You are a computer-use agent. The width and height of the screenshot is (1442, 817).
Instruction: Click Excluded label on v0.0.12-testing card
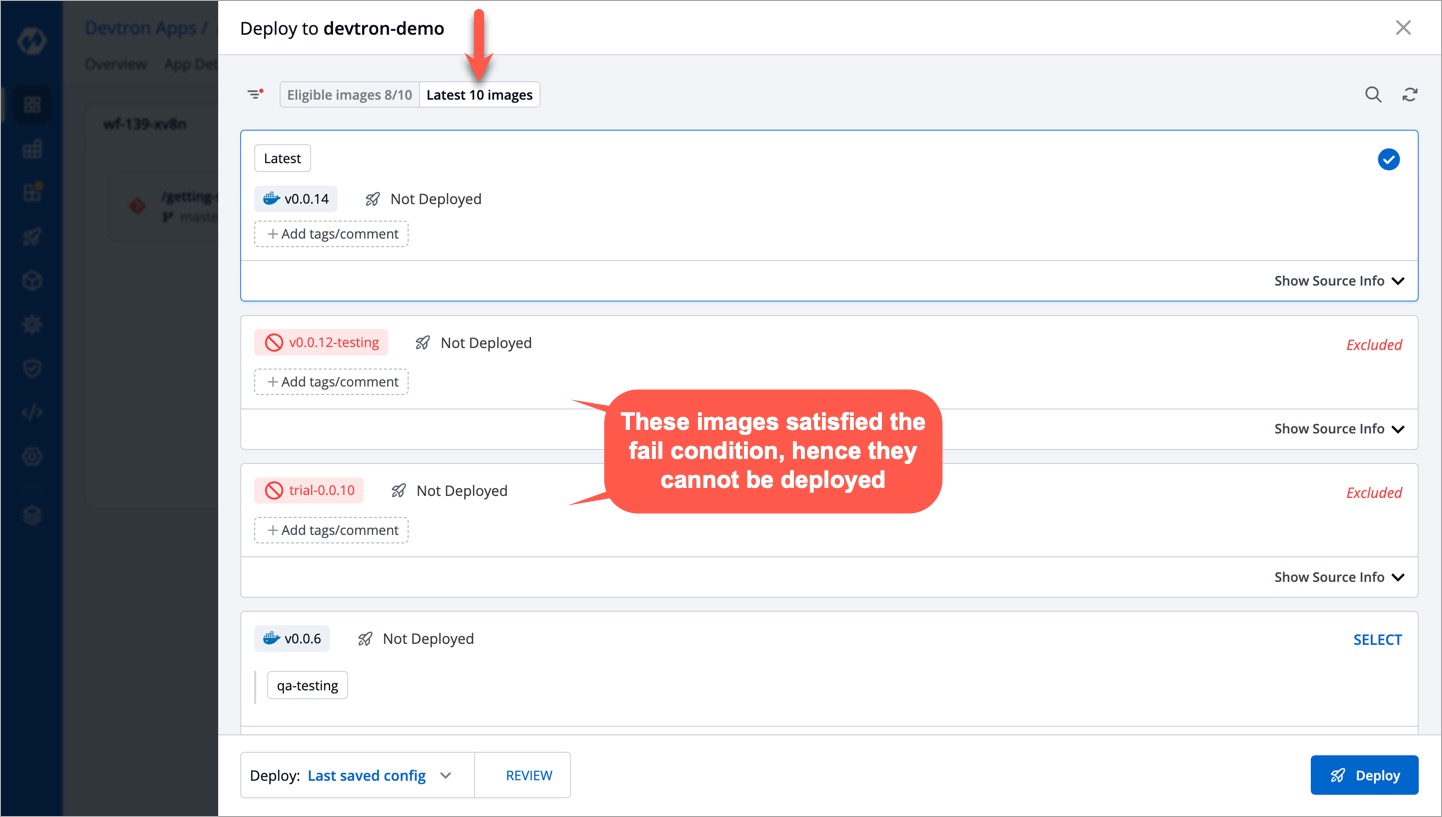click(1374, 345)
